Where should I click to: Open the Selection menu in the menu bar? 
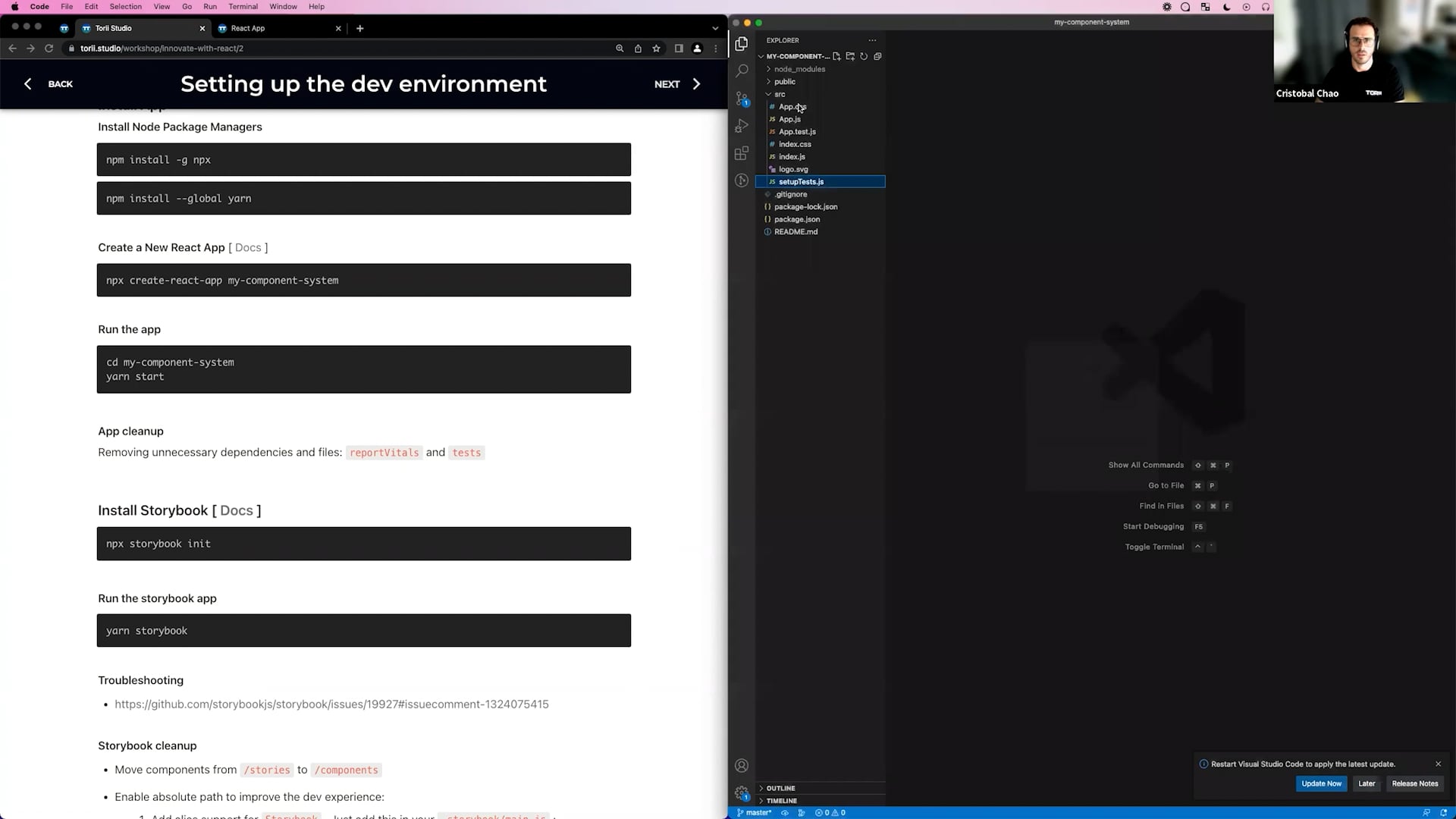[125, 6]
